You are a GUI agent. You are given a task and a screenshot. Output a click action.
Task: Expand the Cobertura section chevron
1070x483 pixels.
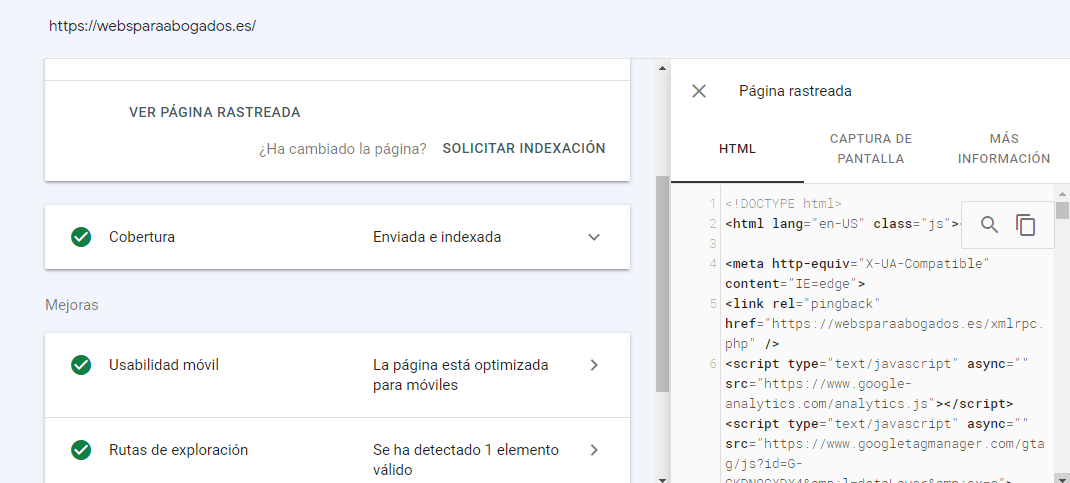(594, 237)
